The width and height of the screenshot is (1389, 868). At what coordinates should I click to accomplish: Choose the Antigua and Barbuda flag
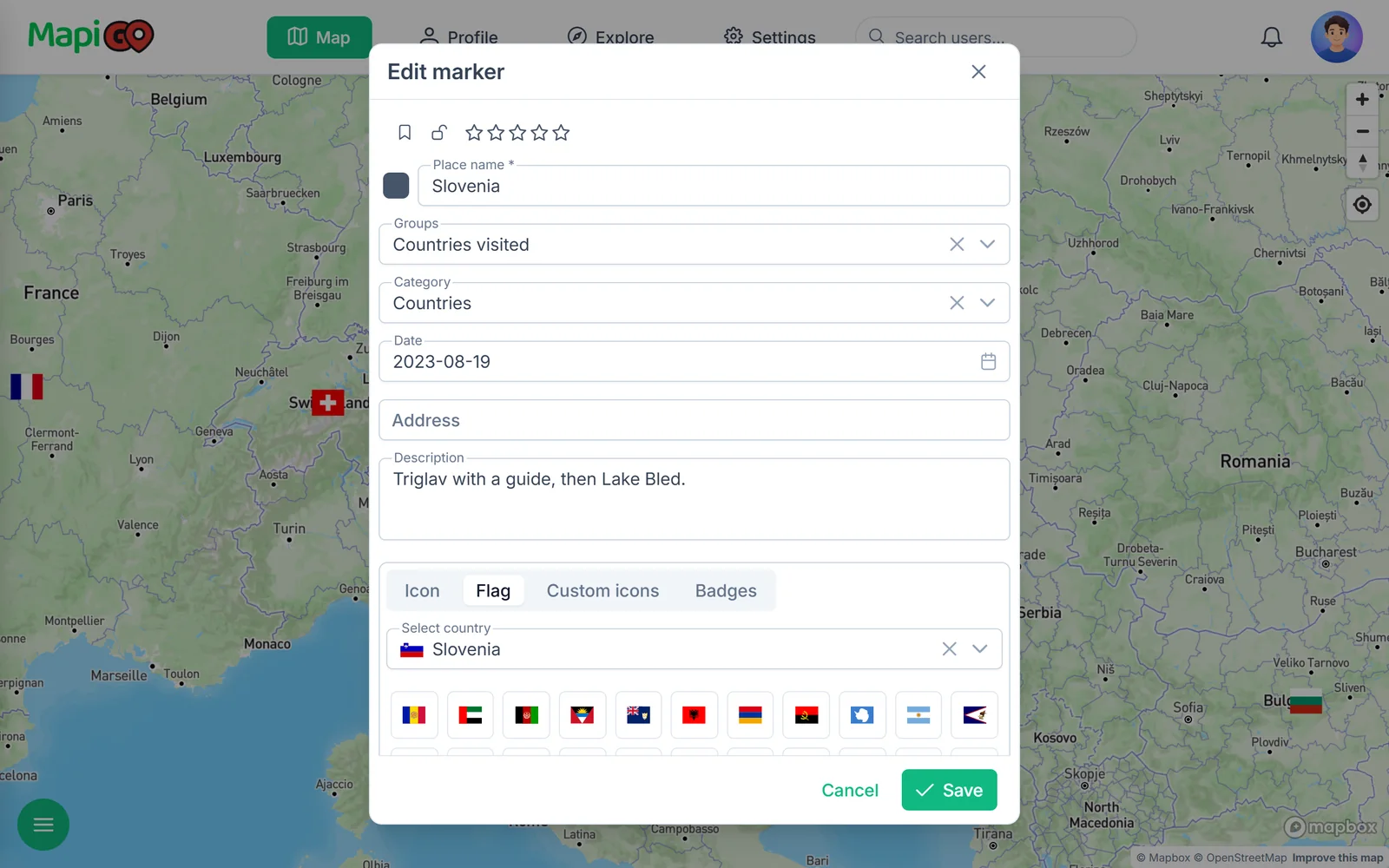pos(582,715)
